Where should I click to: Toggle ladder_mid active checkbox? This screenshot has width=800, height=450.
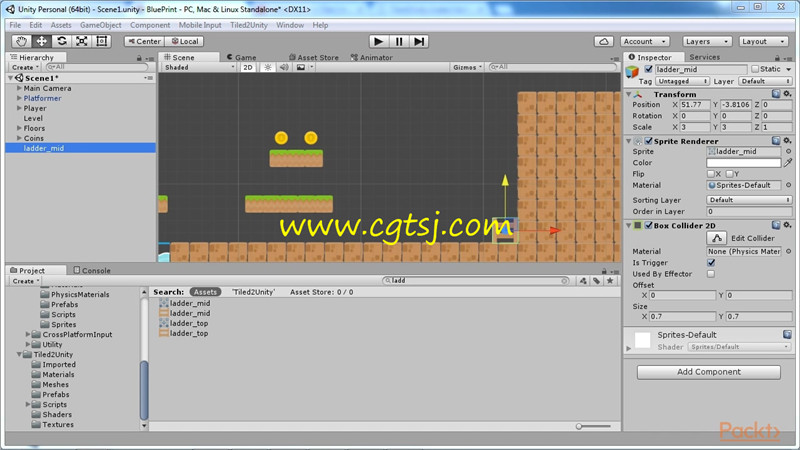[648, 69]
